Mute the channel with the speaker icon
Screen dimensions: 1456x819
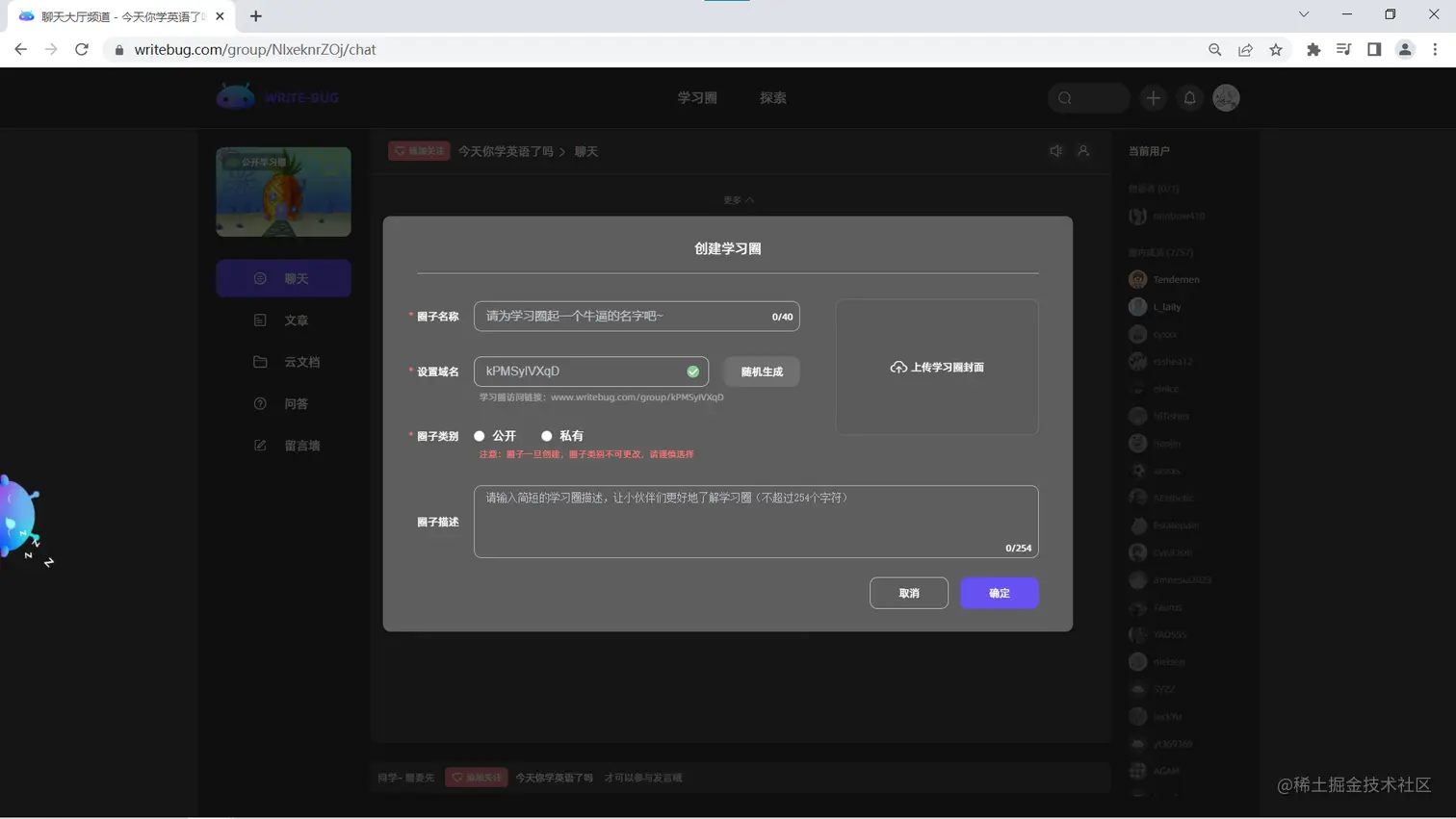coord(1055,150)
